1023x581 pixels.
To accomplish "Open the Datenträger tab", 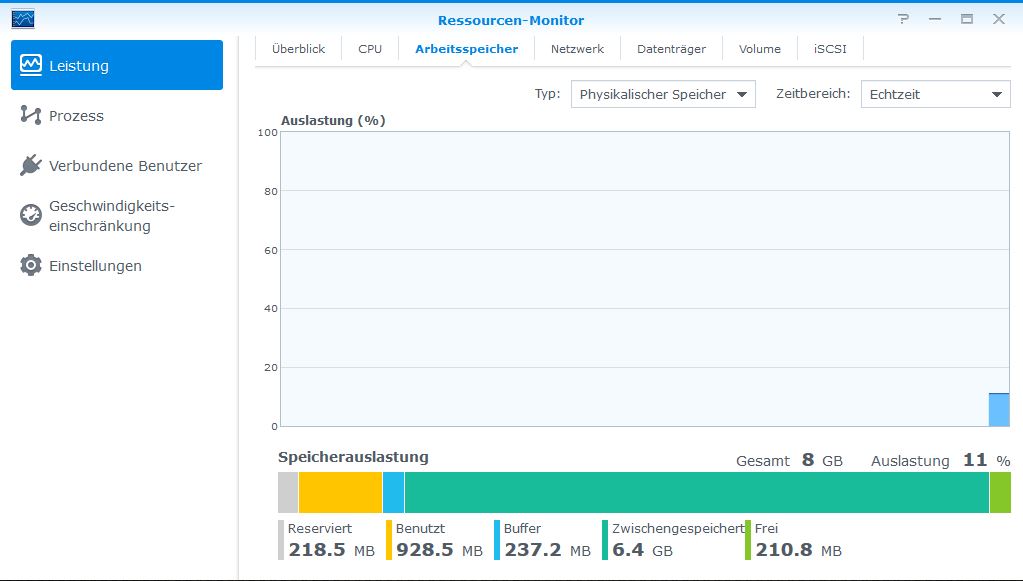I will [671, 49].
